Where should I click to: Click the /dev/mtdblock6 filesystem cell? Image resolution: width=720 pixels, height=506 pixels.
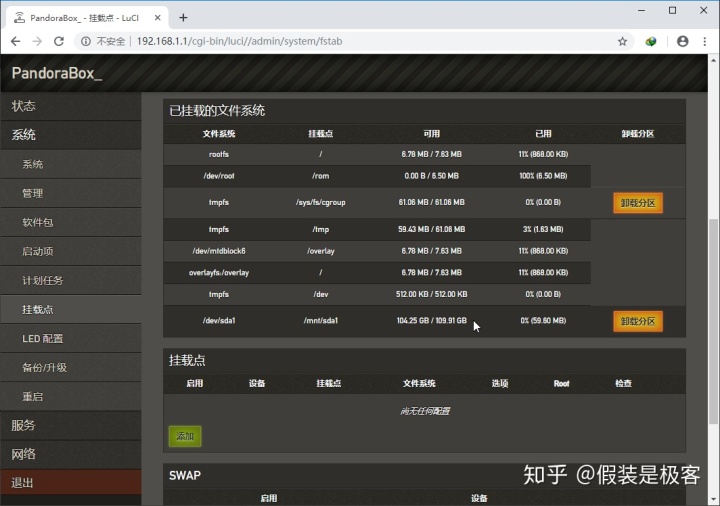(x=219, y=251)
